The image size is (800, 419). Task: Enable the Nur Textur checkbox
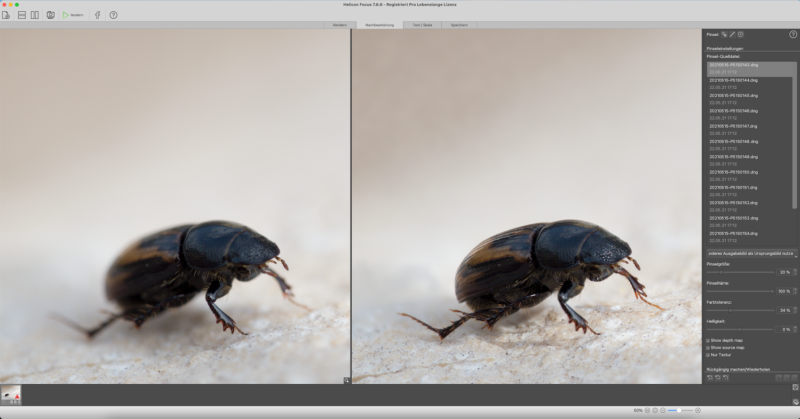pyautogui.click(x=708, y=355)
